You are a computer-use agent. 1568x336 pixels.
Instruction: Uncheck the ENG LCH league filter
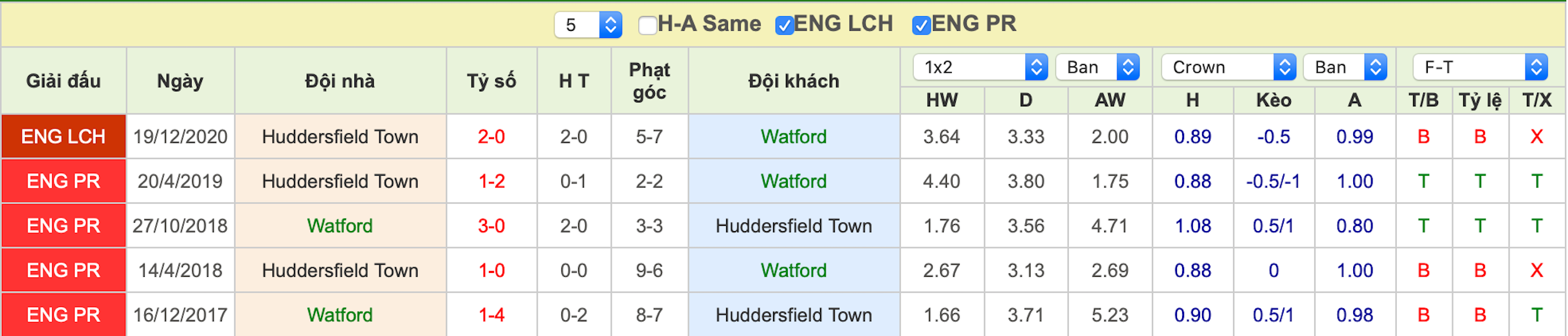784,25
